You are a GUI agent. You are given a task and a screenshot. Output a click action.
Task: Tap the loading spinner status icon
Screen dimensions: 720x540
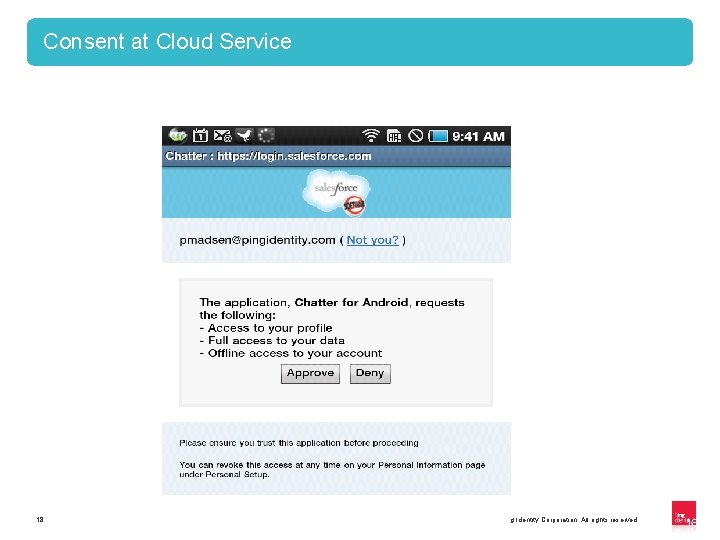click(x=266, y=135)
